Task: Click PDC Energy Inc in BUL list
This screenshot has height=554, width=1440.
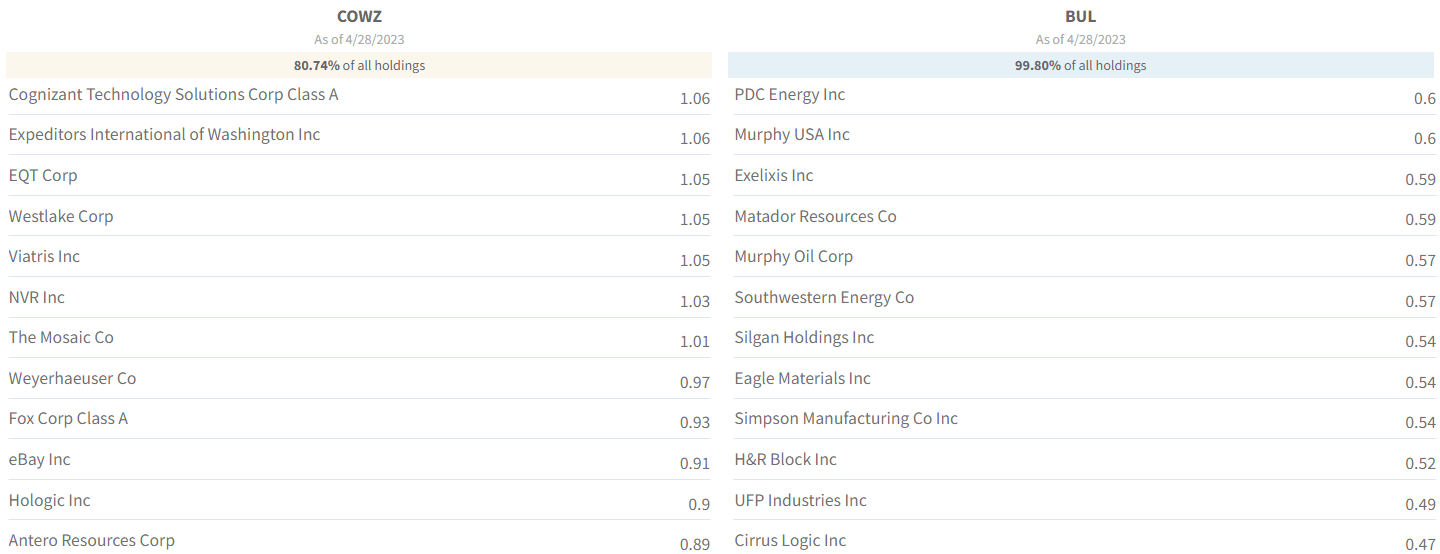Action: pos(790,94)
